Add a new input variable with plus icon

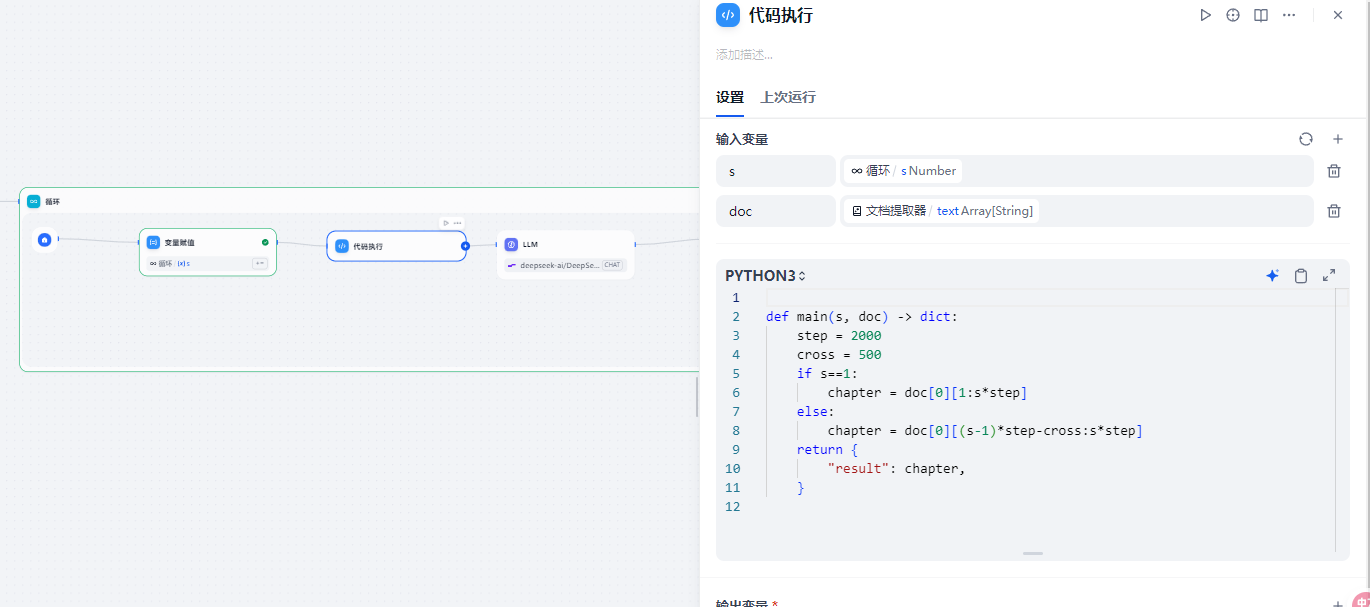(1338, 139)
